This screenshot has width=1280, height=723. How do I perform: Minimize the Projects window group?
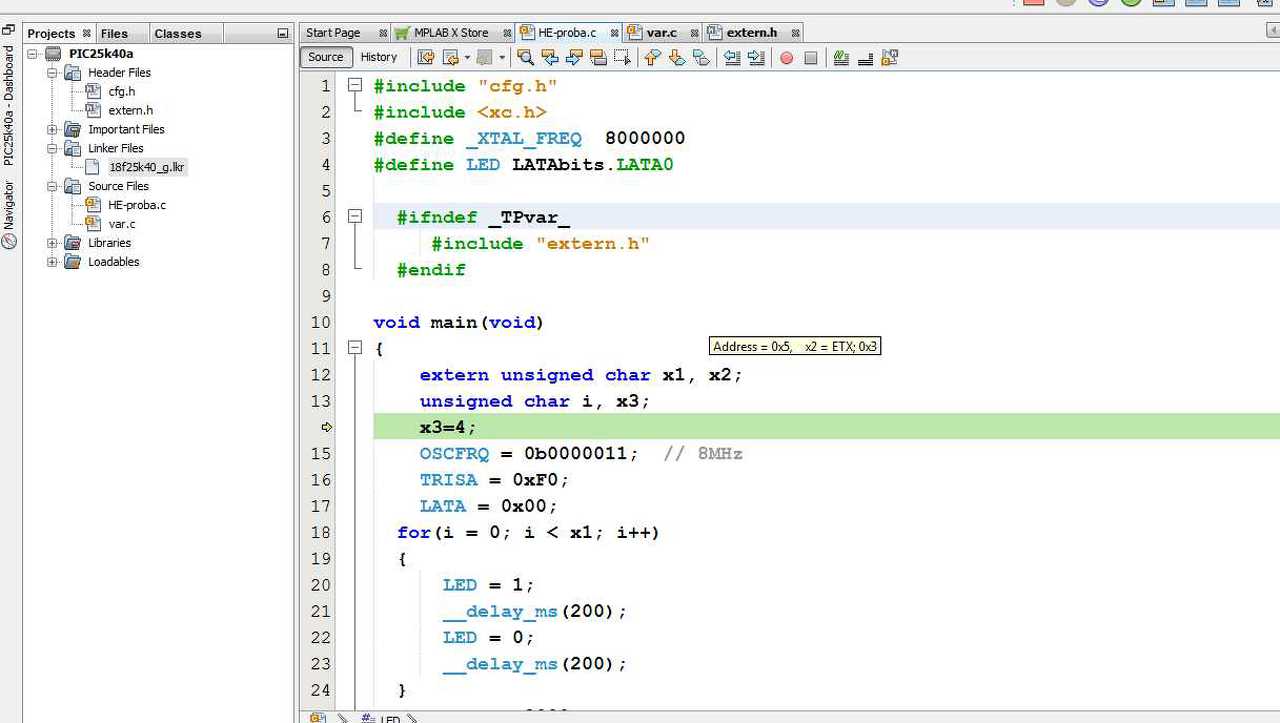(283, 34)
